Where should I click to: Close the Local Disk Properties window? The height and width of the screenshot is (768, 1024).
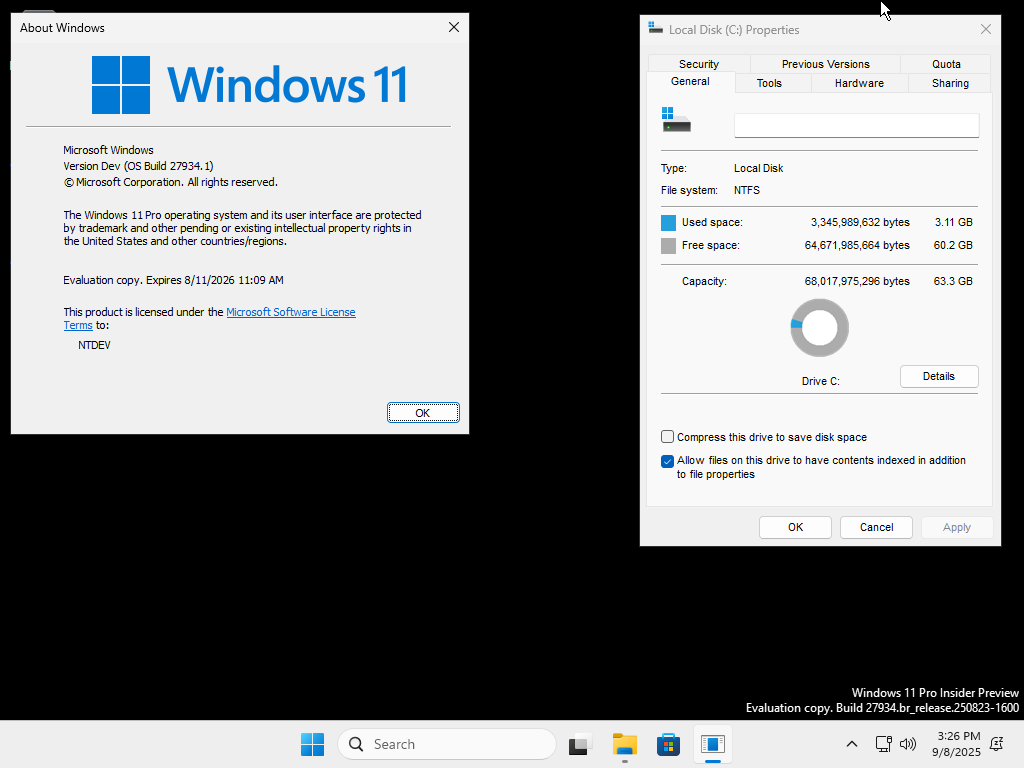[x=986, y=29]
